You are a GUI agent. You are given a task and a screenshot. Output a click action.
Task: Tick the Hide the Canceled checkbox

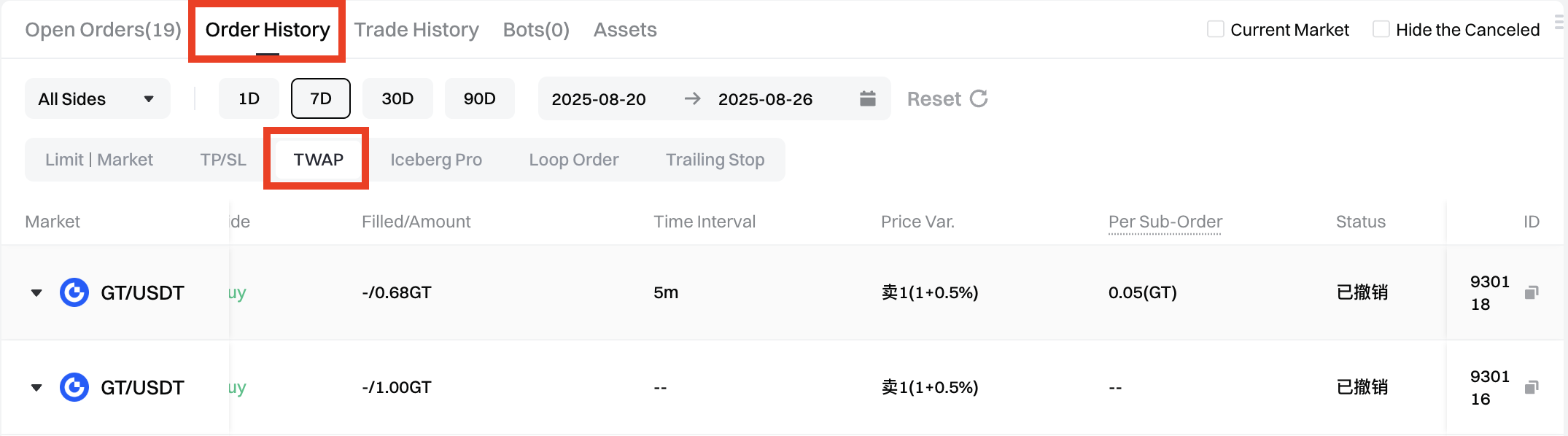pos(1381,29)
